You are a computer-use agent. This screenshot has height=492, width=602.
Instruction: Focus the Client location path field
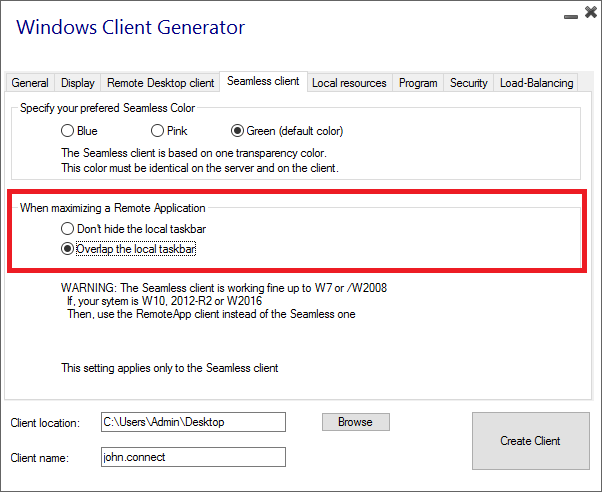click(x=193, y=422)
